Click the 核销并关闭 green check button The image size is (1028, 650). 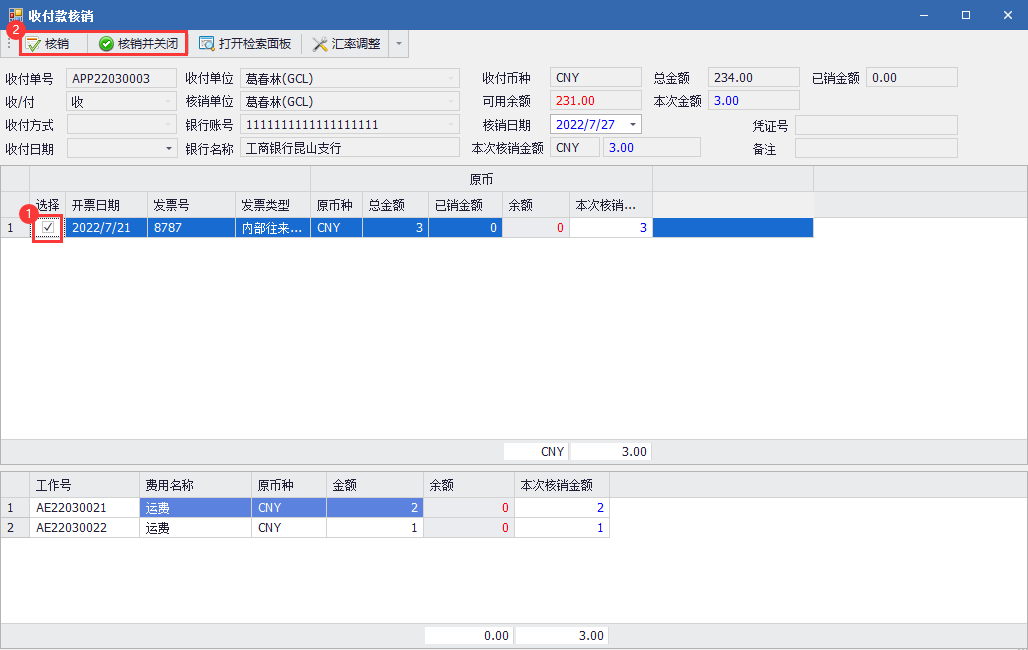[x=138, y=44]
